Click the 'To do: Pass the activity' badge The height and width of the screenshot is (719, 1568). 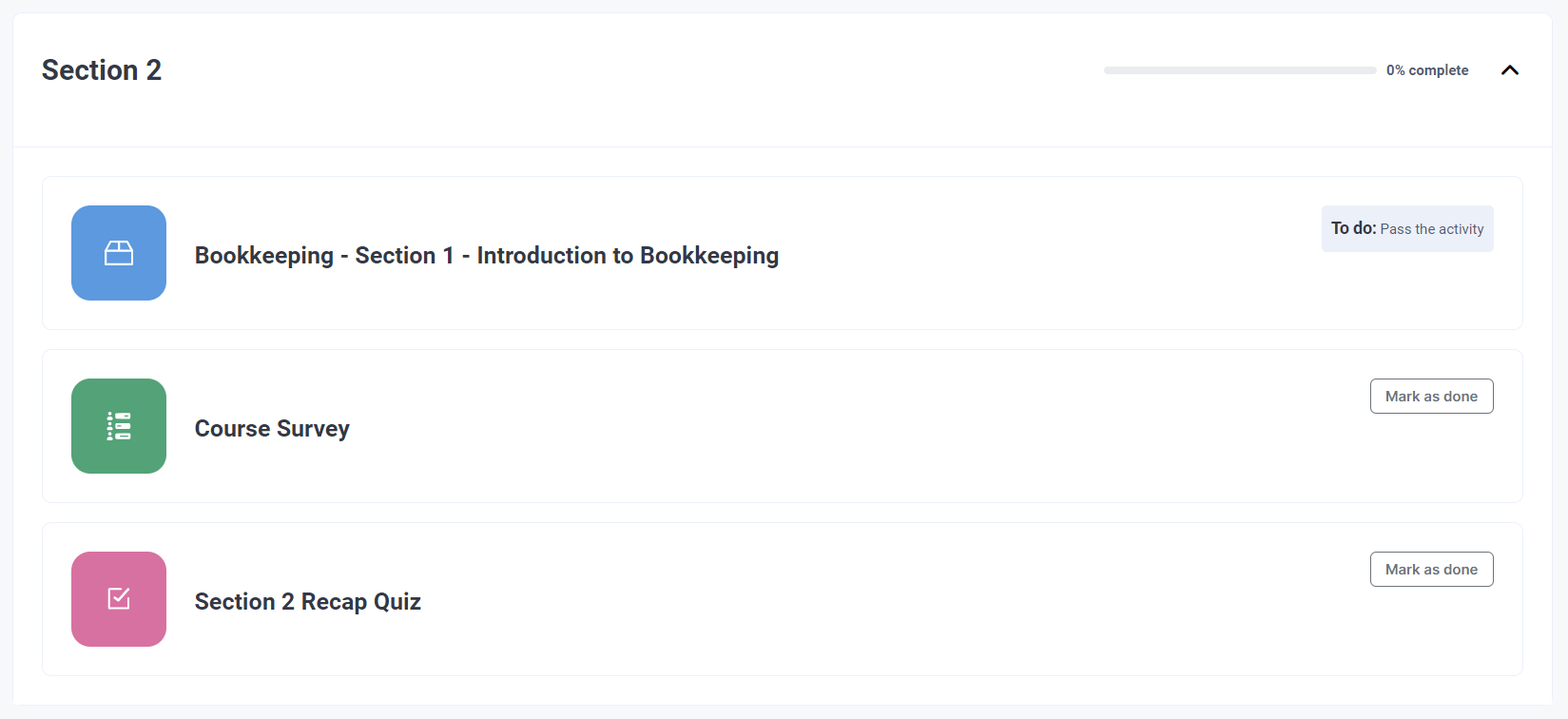(1407, 228)
